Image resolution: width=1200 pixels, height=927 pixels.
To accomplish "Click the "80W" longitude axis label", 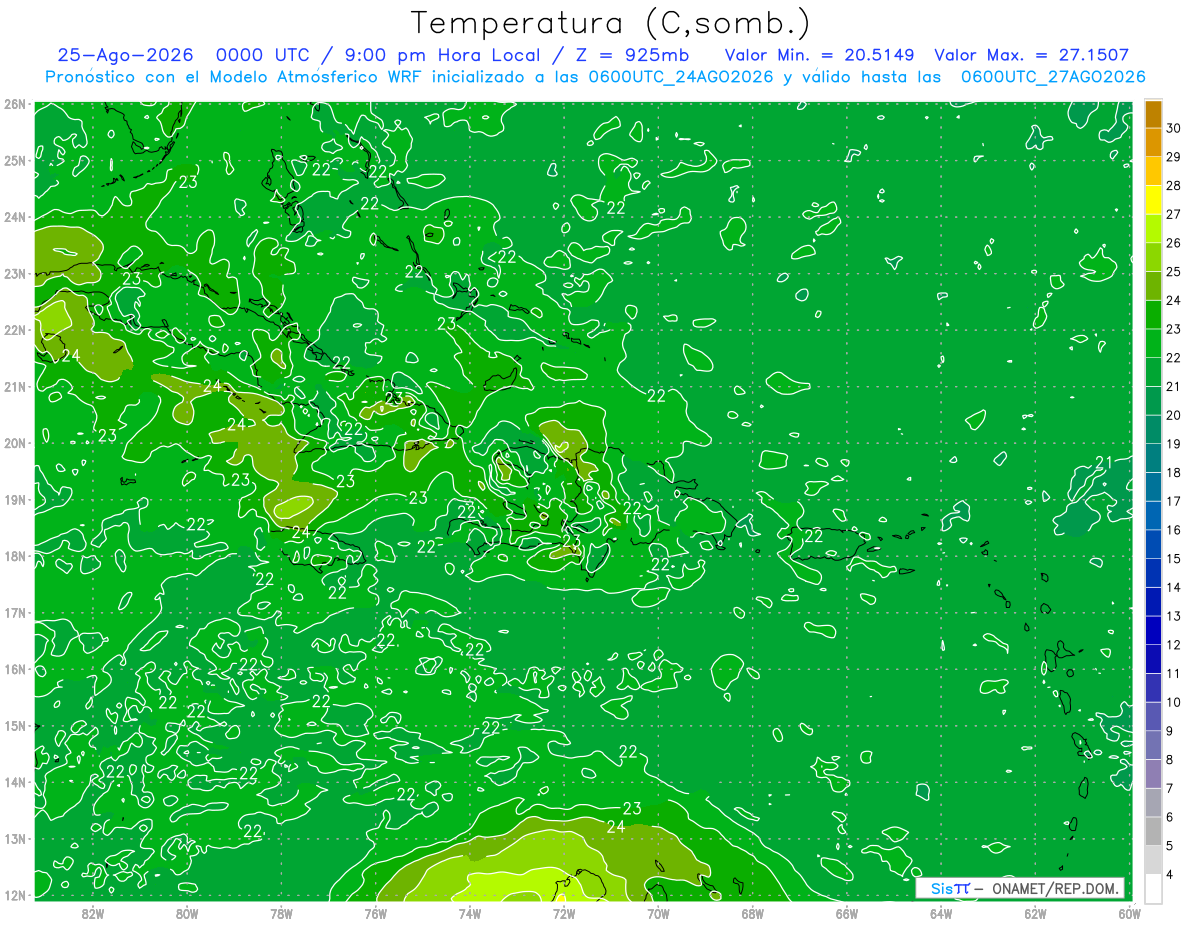I will (x=187, y=913).
